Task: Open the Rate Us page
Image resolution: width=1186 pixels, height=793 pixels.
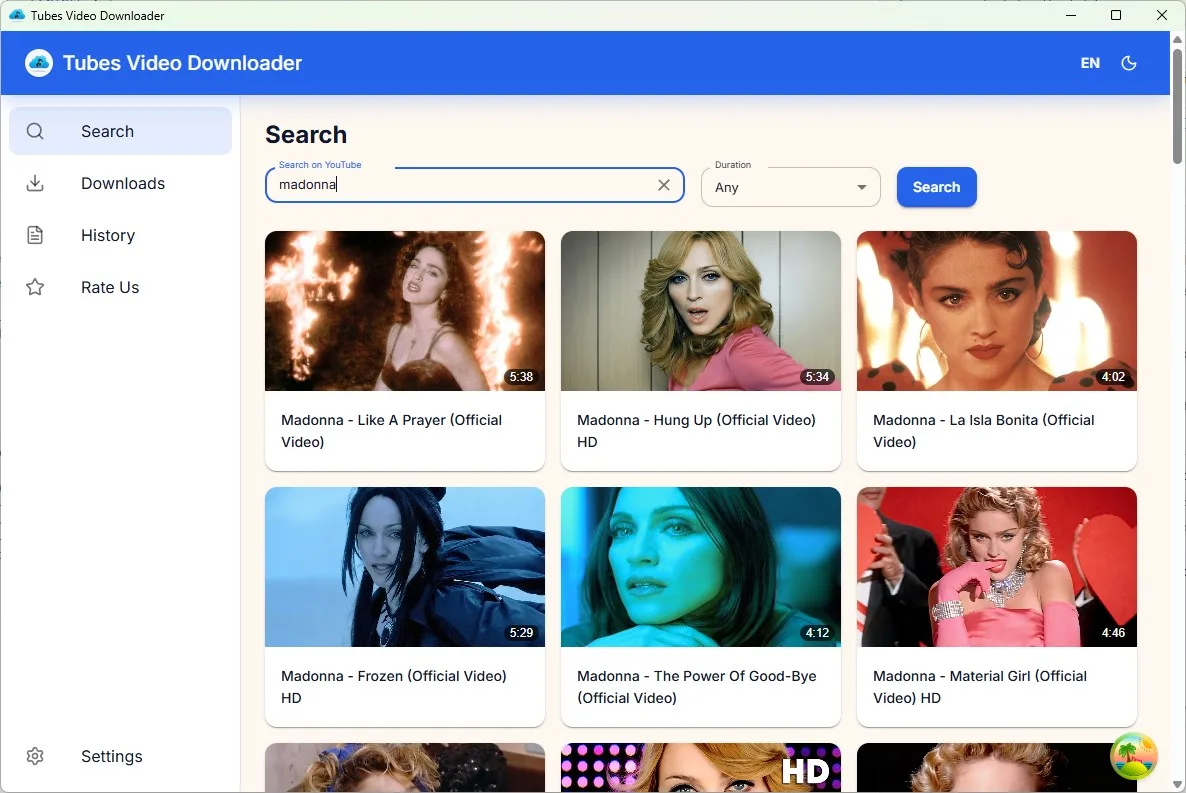Action: point(120,288)
